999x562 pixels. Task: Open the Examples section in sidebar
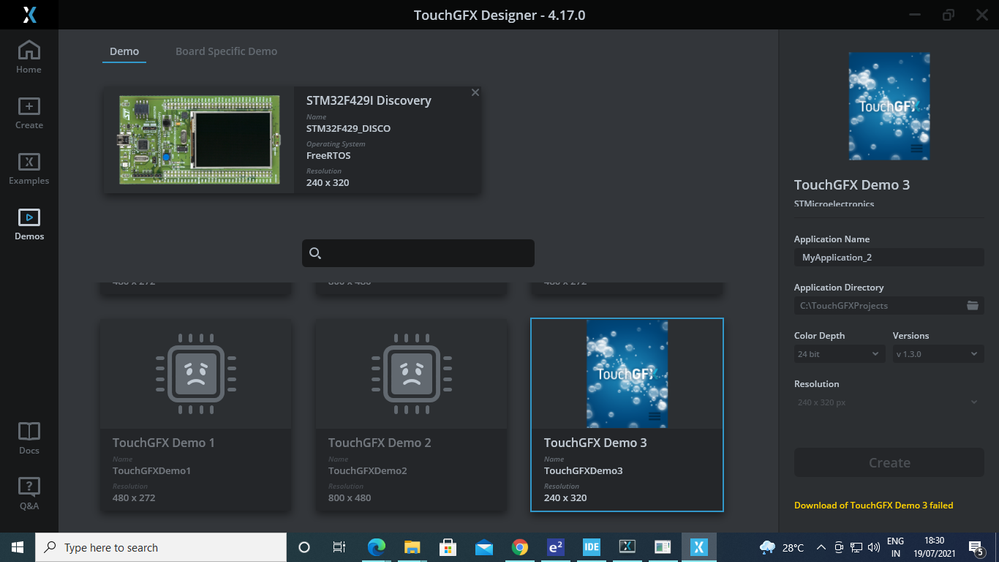[x=29, y=169]
